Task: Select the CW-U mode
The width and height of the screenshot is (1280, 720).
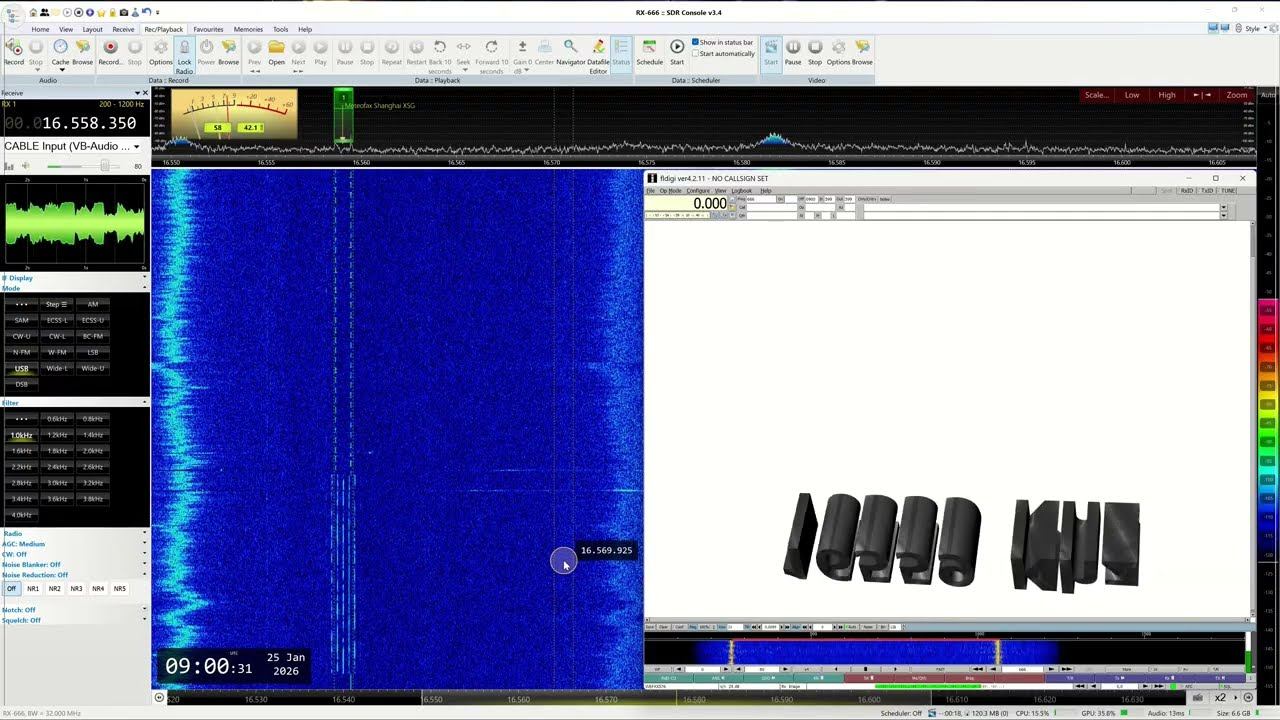Action: [x=21, y=336]
